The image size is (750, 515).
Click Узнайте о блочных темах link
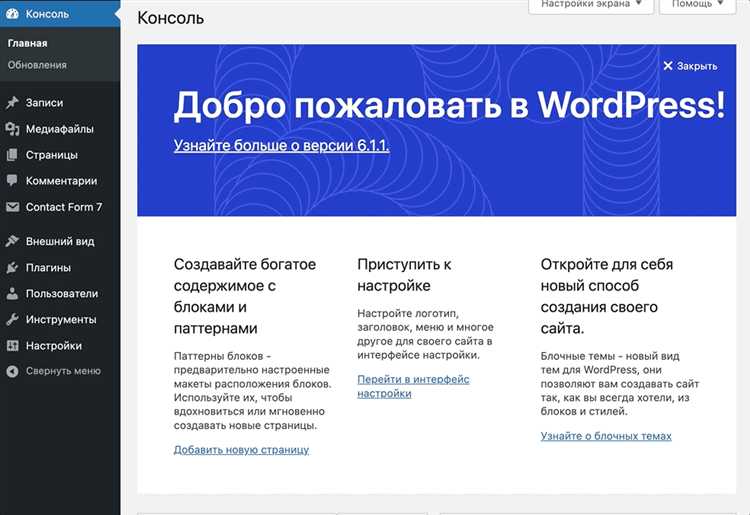[606, 436]
